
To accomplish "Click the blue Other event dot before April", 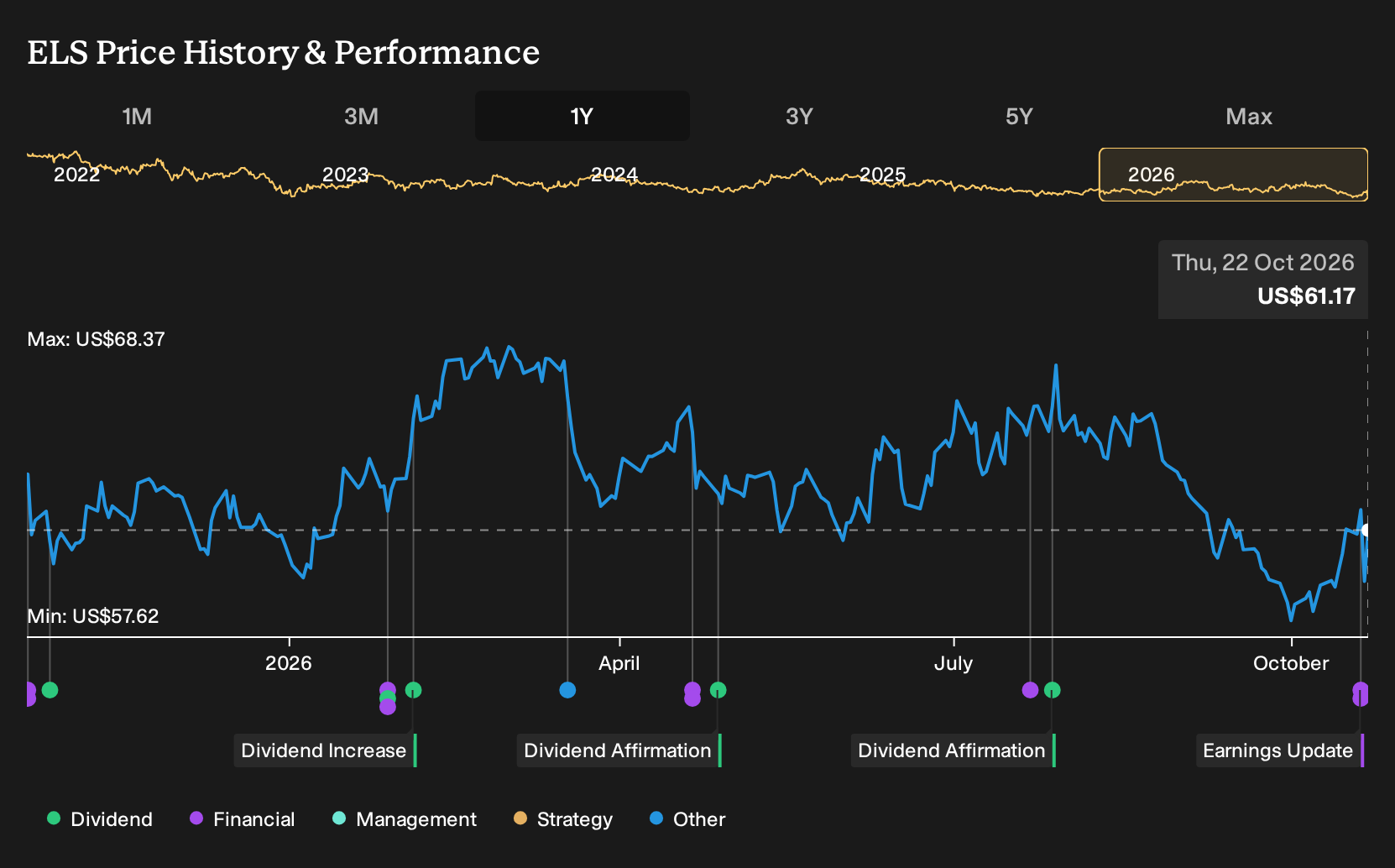I will tap(567, 690).
